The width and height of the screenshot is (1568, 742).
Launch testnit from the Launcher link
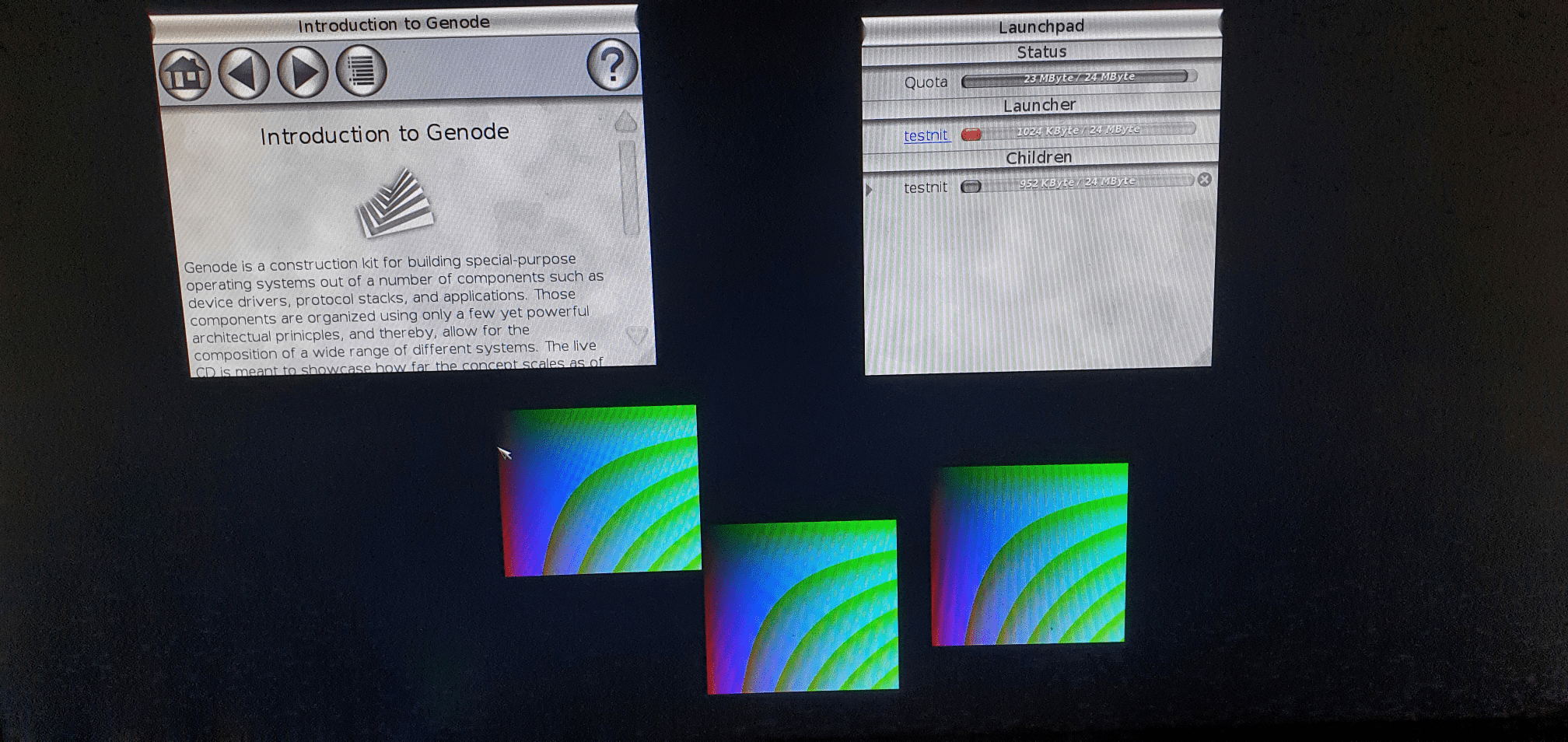pos(926,135)
